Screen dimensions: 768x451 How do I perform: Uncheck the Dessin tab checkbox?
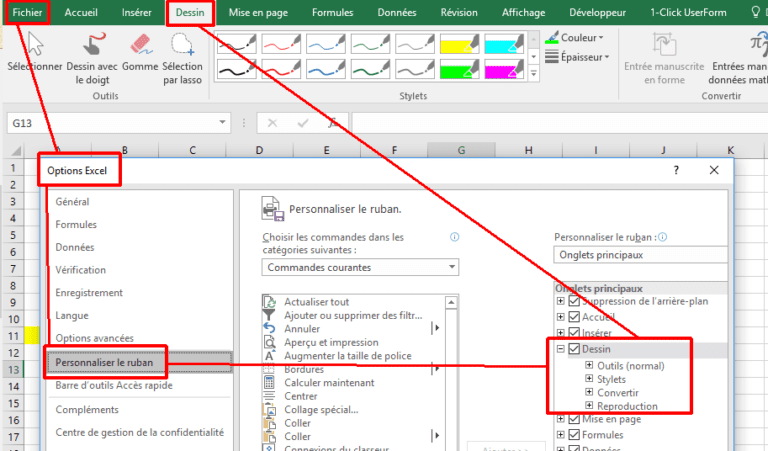point(574,350)
